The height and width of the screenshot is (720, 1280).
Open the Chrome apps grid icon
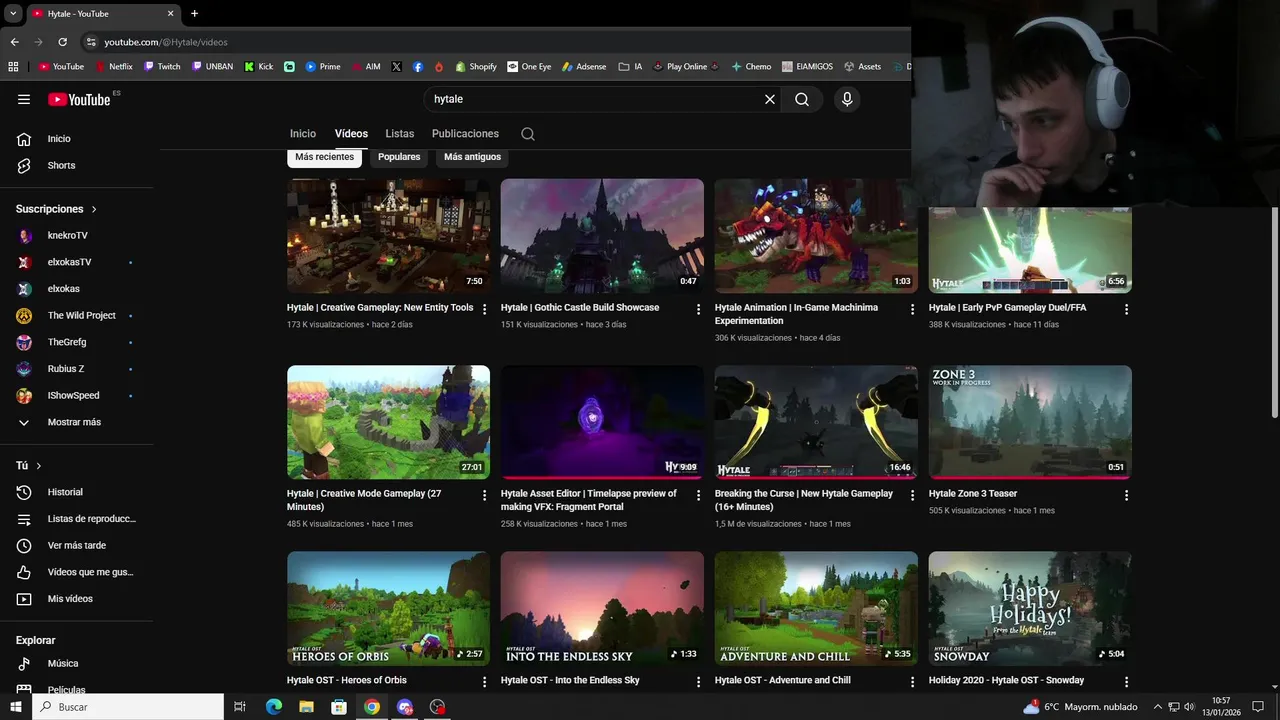[x=13, y=67]
